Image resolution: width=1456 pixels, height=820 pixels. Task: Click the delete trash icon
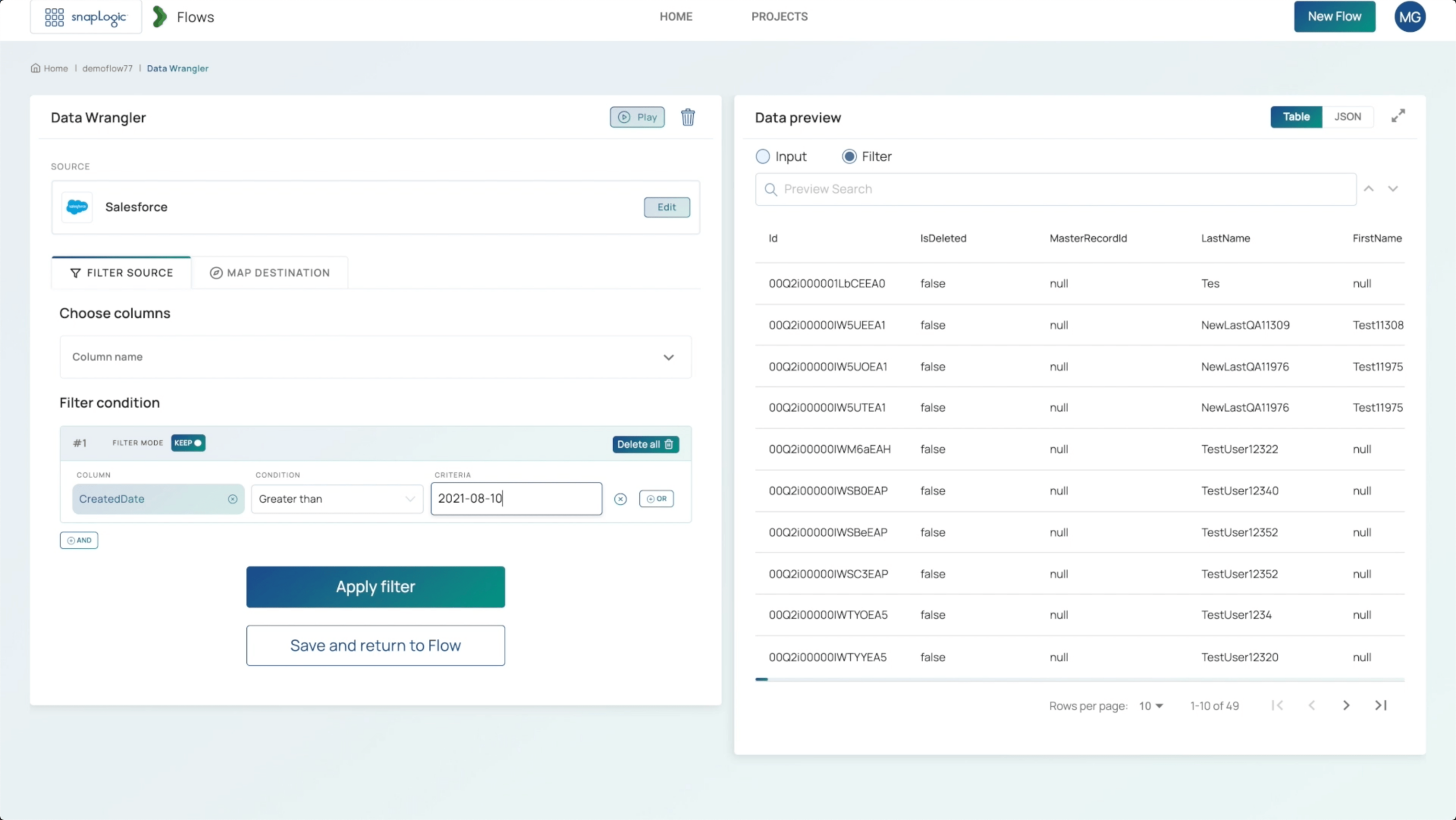pos(688,117)
